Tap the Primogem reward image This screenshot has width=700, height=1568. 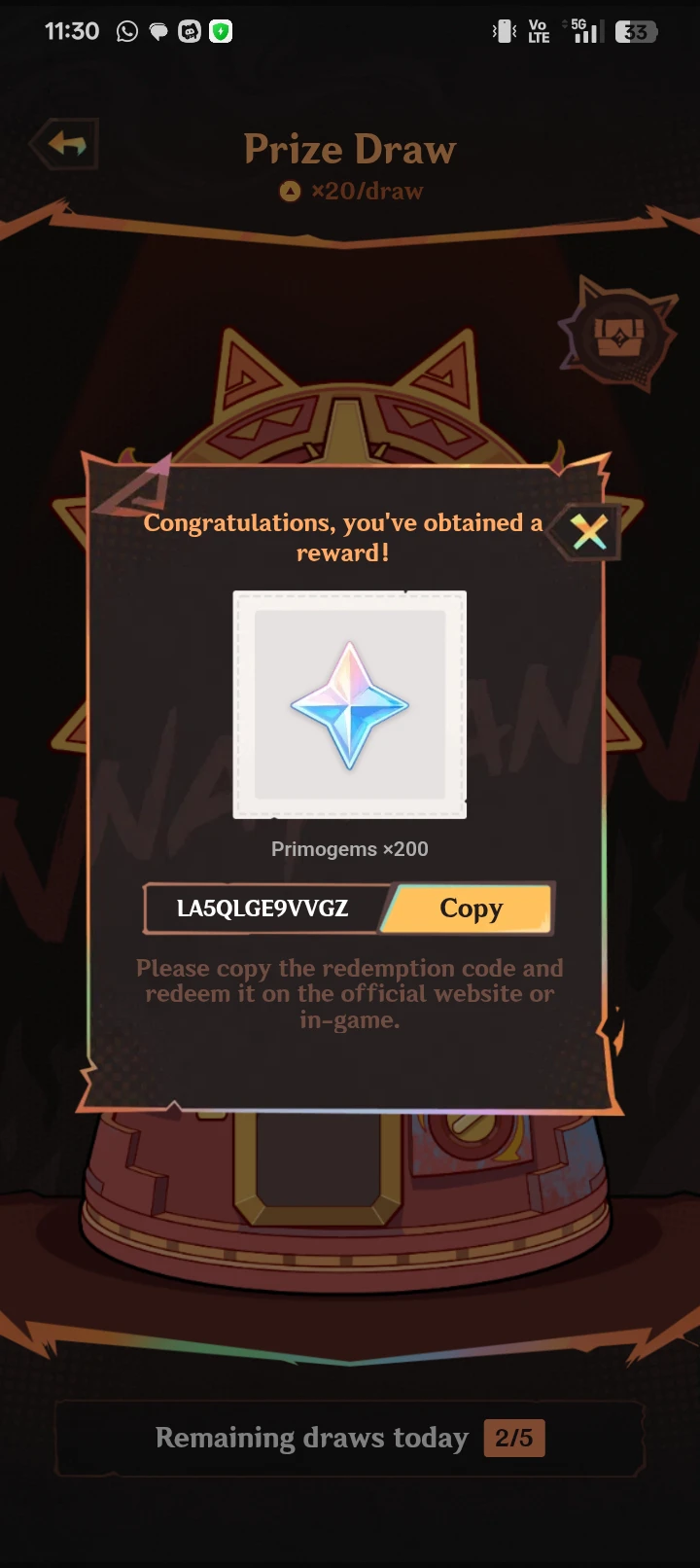(x=350, y=704)
